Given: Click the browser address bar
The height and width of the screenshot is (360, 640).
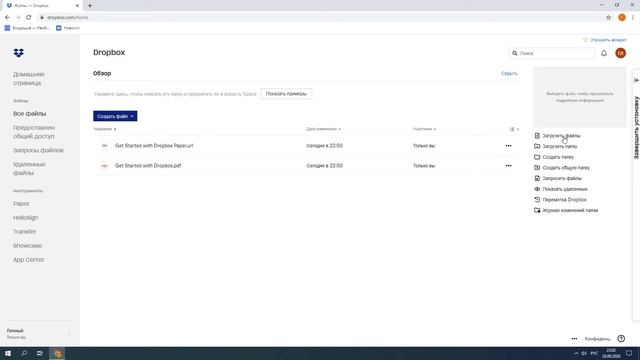Looking at the screenshot, I should tap(318, 17).
